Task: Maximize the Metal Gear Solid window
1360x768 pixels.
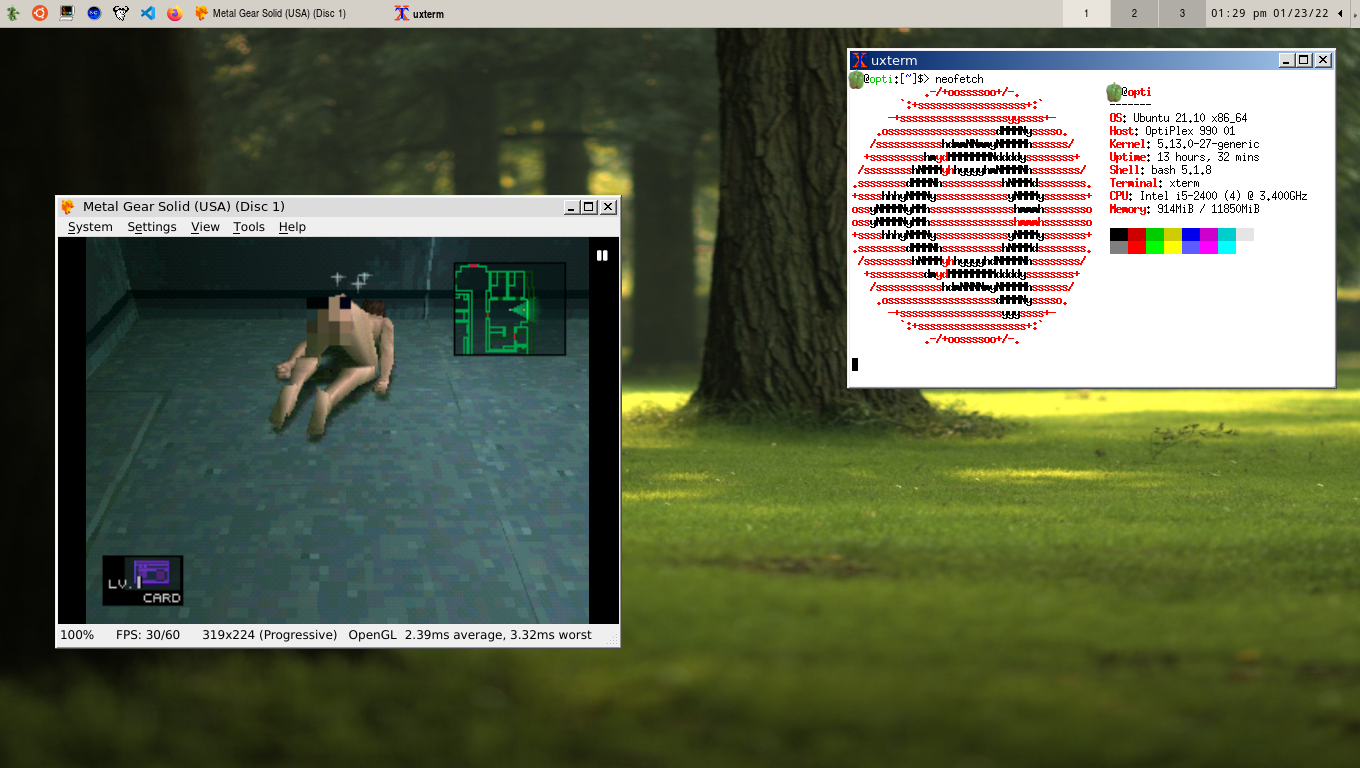Action: 589,207
